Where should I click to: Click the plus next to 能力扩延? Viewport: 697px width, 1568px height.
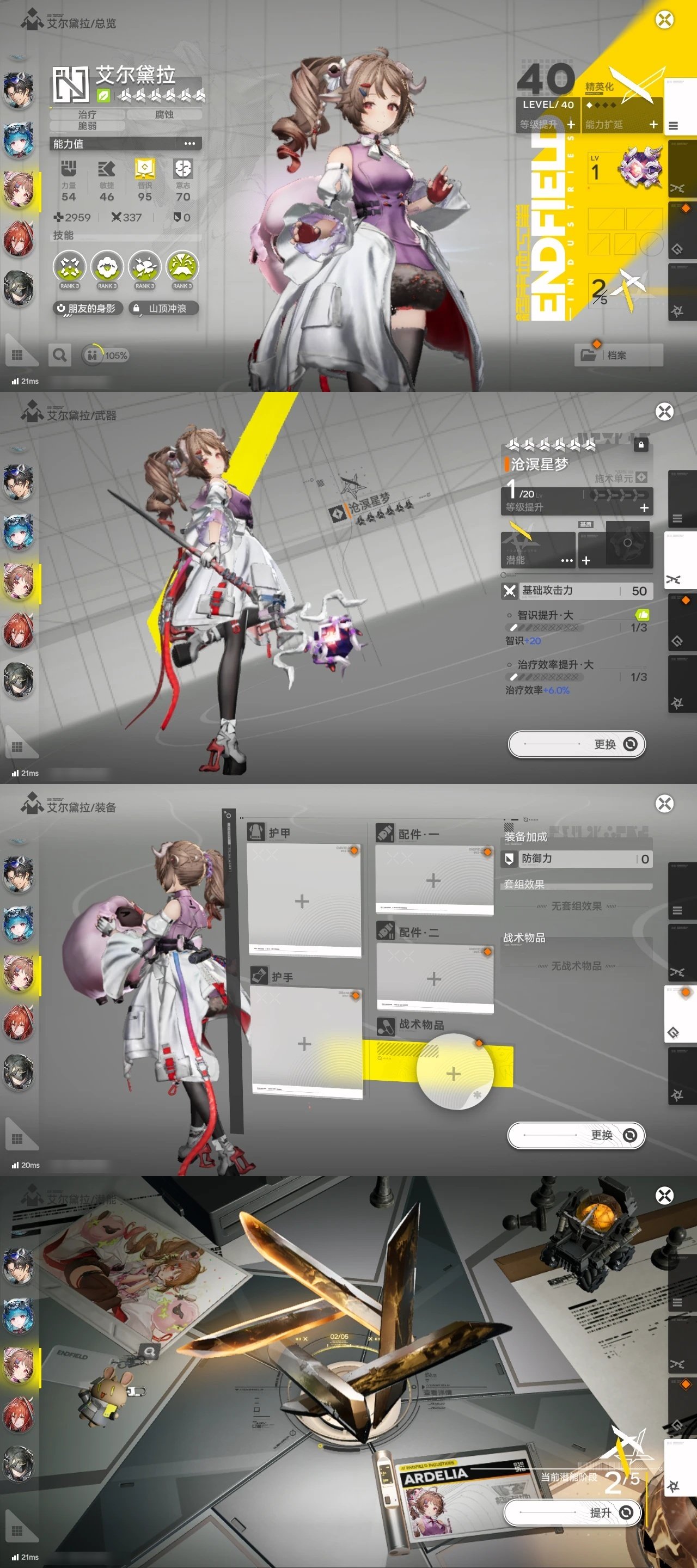coord(653,124)
